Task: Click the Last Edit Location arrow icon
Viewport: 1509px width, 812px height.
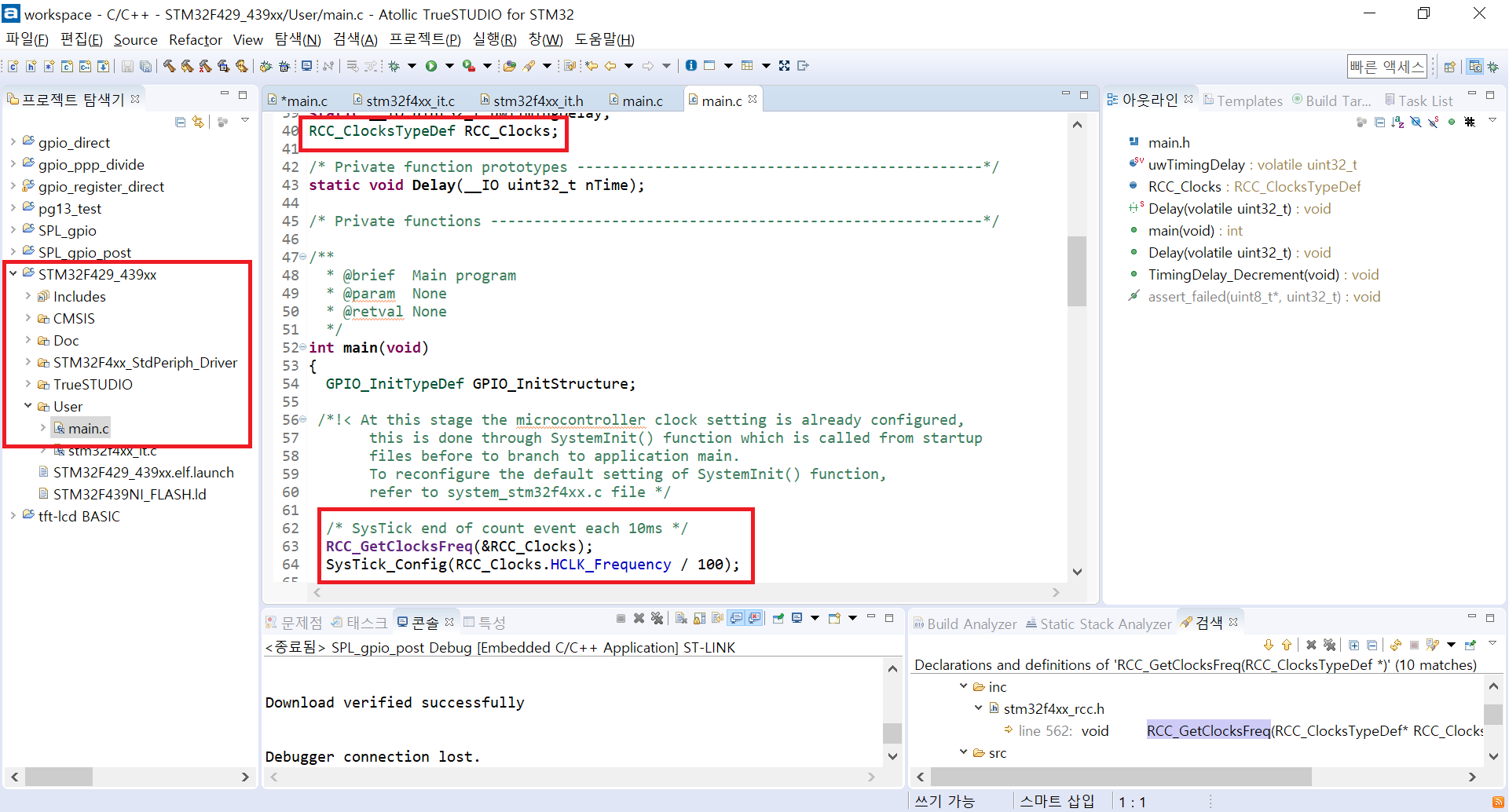Action: pos(592,66)
